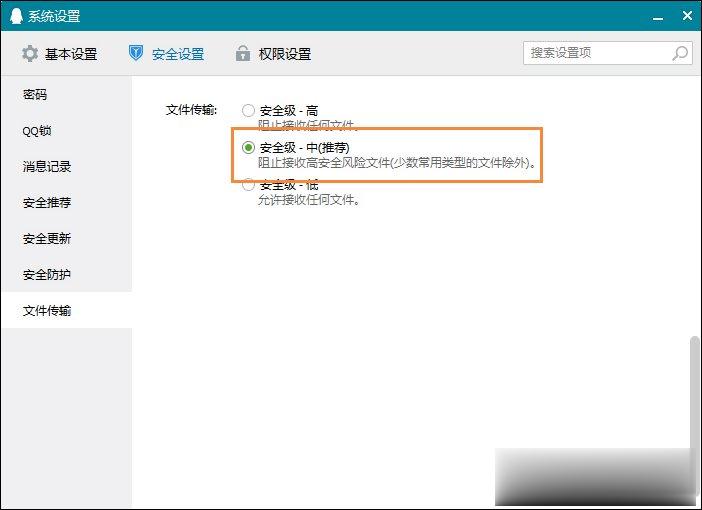Viewport: 702px width, 510px height.
Task: Open the 权限设置 tab
Action: pos(273,54)
